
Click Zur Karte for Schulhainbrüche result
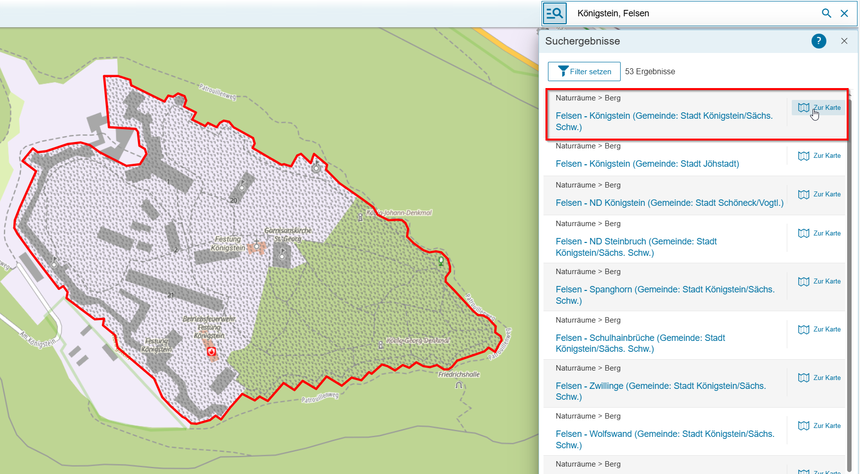[x=819, y=329]
